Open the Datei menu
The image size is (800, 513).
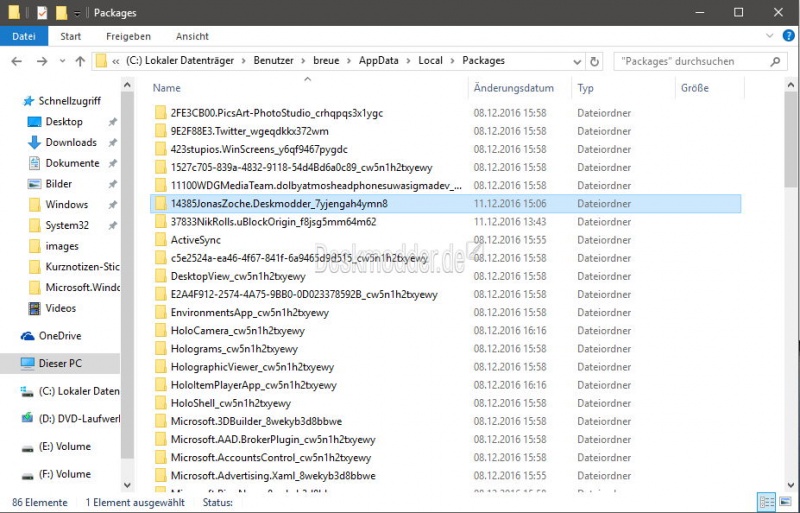(x=23, y=36)
